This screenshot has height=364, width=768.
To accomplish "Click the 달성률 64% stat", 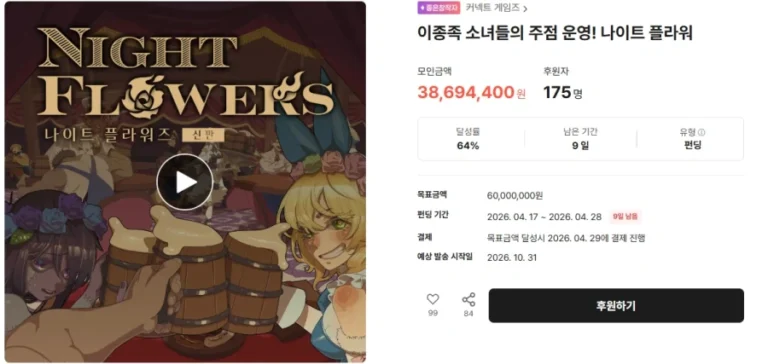I will coord(468,139).
